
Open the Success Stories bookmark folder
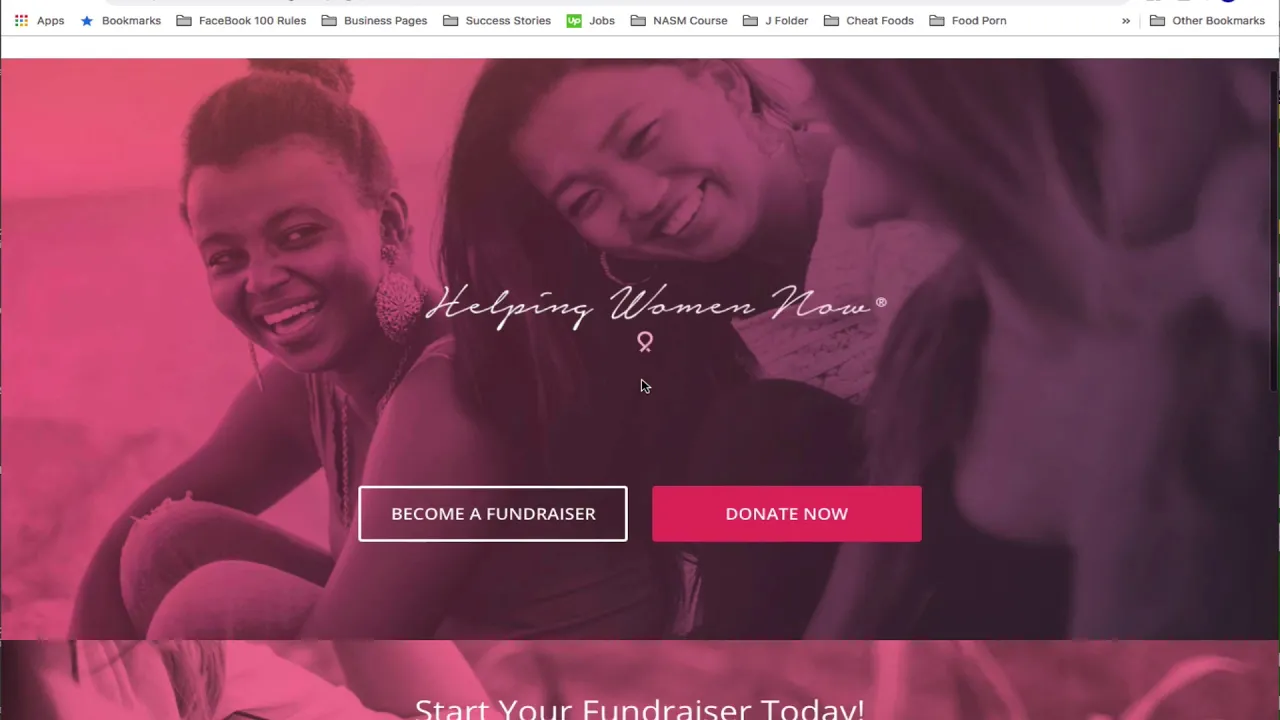[x=497, y=20]
